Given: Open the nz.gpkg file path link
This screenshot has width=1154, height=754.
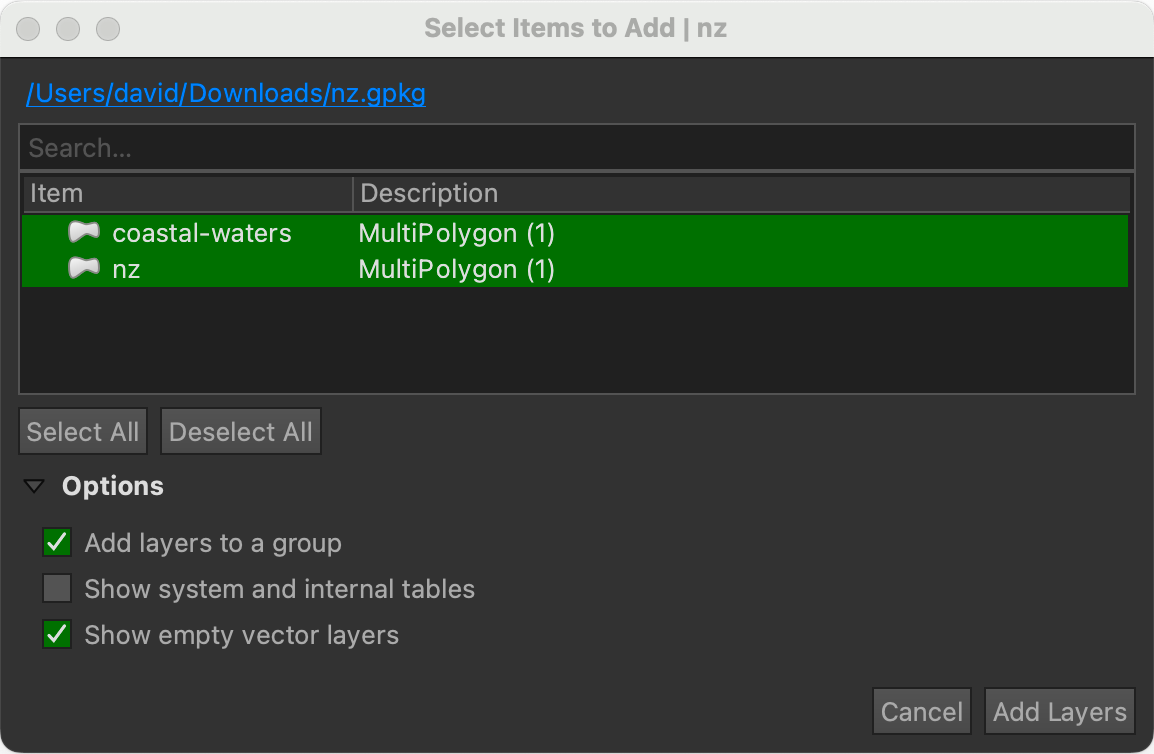Looking at the screenshot, I should coord(226,94).
